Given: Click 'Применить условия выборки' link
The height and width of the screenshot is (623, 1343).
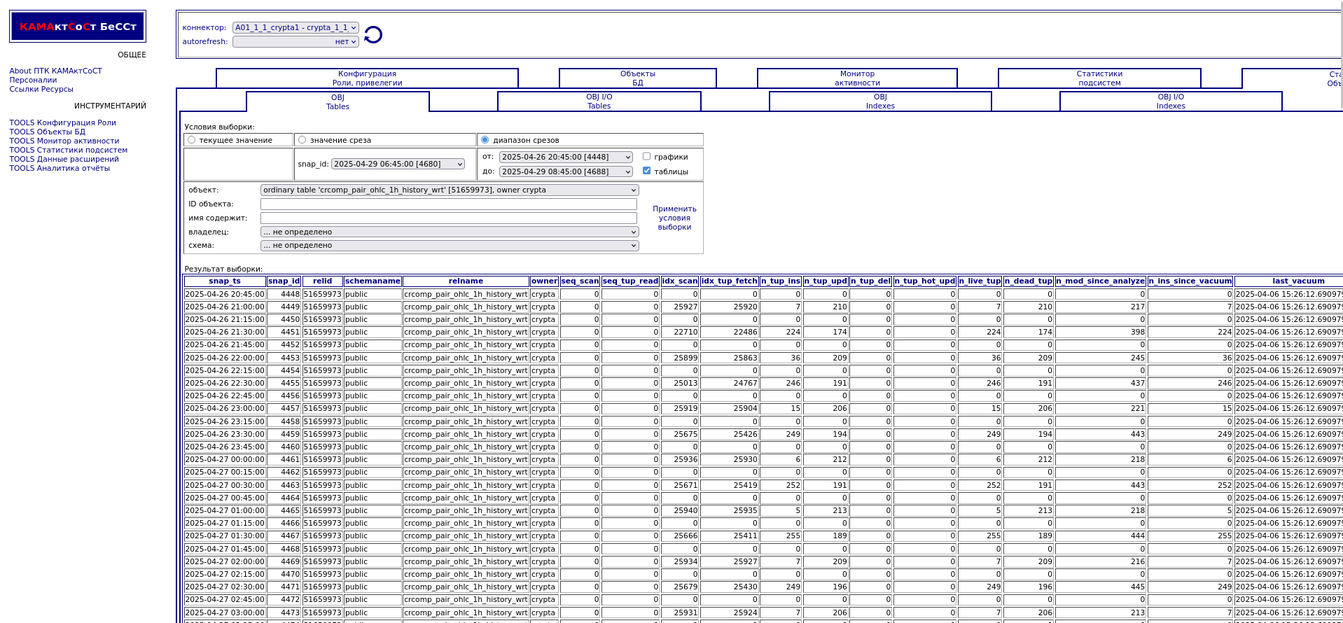Looking at the screenshot, I should coord(674,218).
